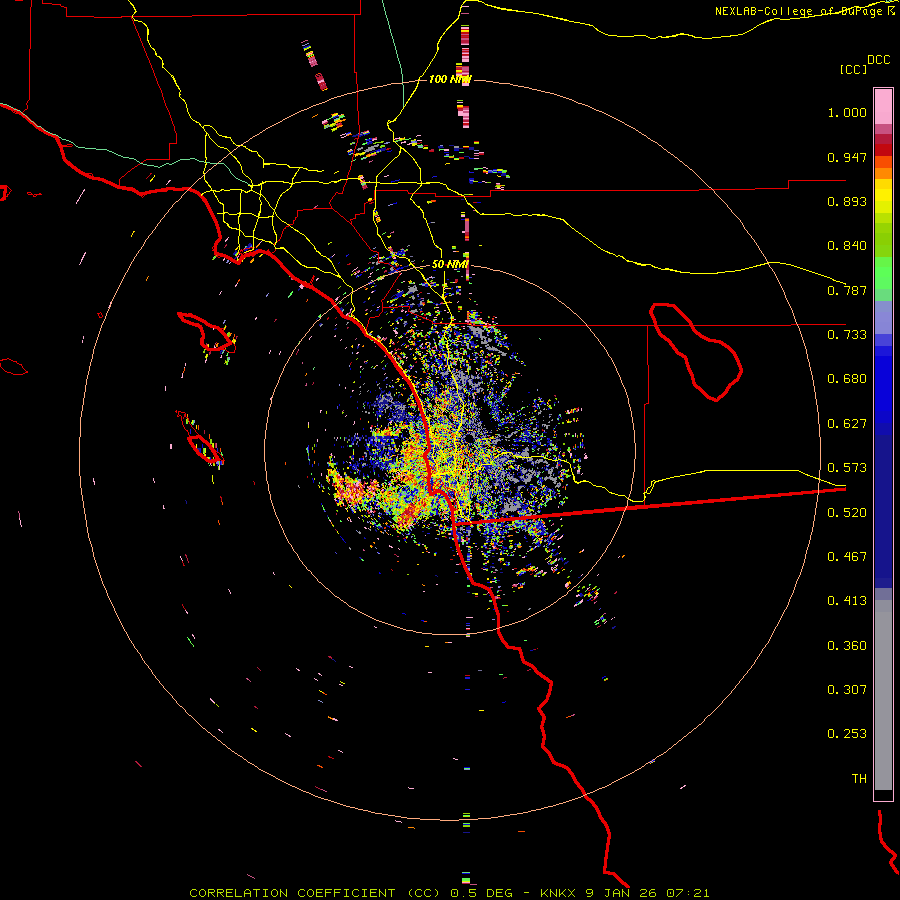Click the [CC] unit label
The height and width of the screenshot is (900, 900).
coord(853,69)
